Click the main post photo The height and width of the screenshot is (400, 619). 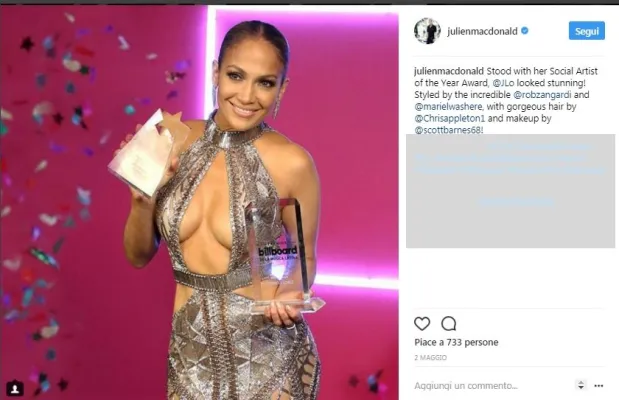pos(199,202)
